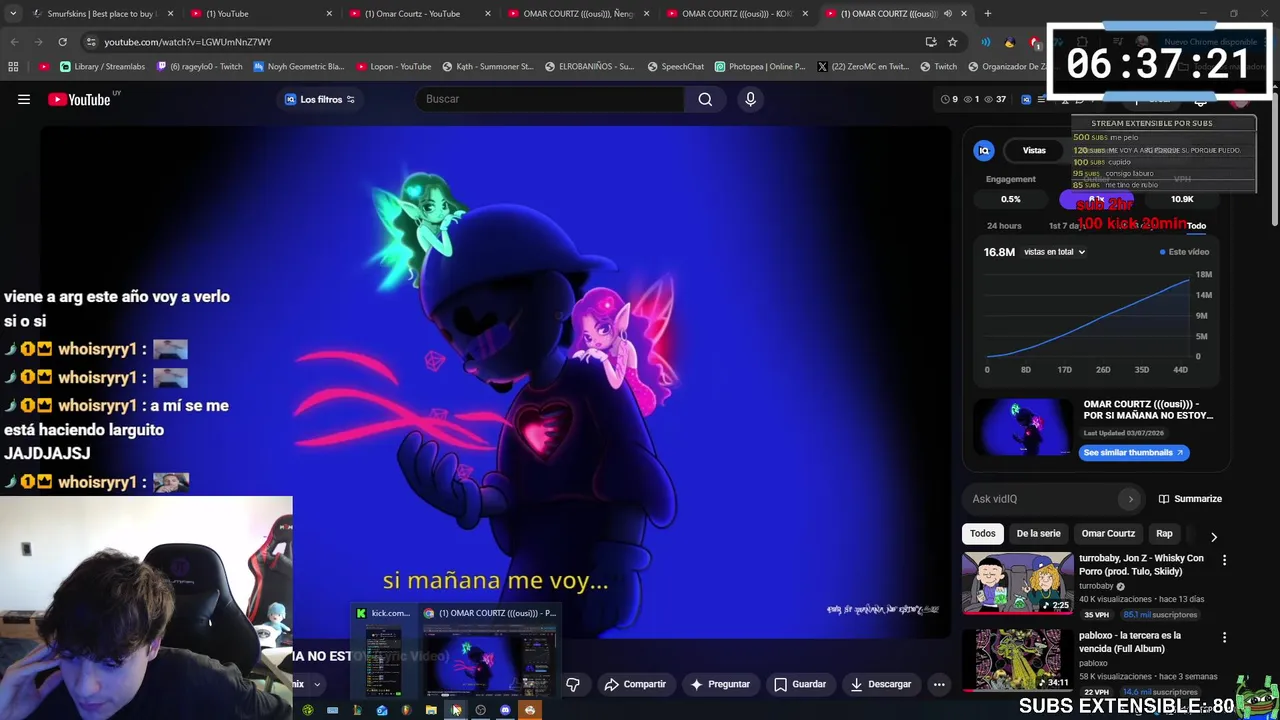Open Discord from the taskbar
Image resolution: width=1280 pixels, height=720 pixels.
pos(505,710)
